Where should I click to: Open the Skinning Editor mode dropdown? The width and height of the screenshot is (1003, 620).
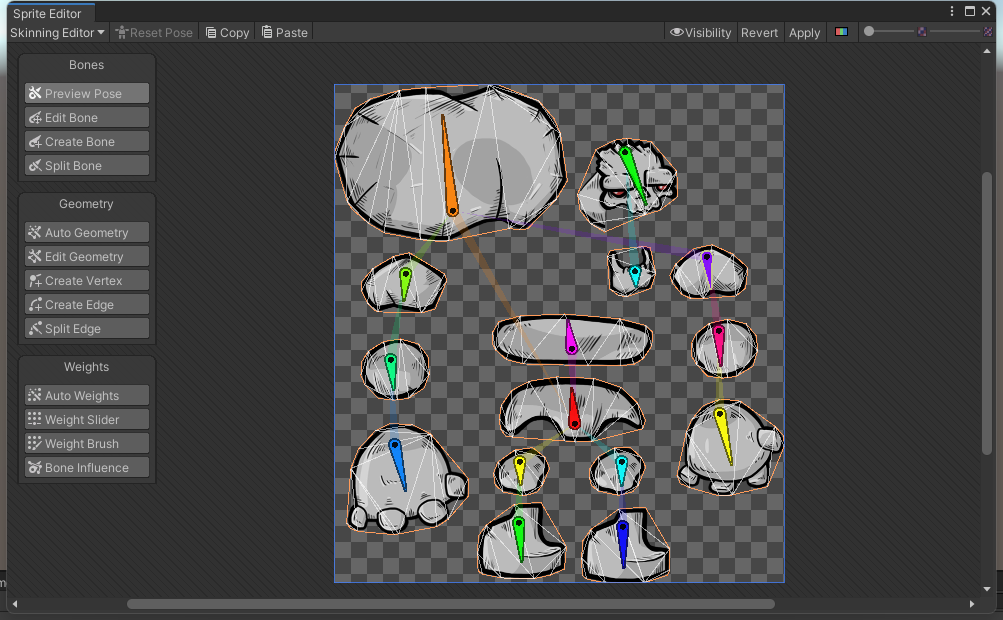click(57, 32)
